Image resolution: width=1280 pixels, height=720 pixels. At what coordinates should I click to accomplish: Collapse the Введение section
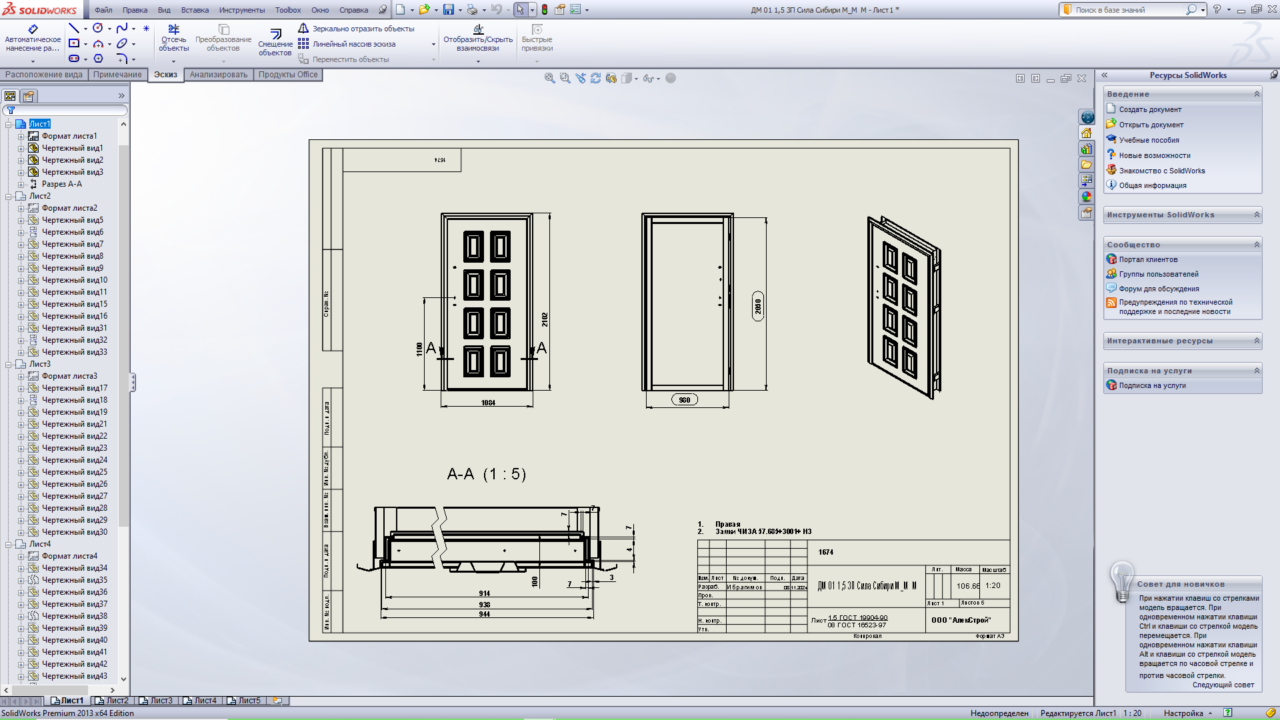click(1256, 94)
